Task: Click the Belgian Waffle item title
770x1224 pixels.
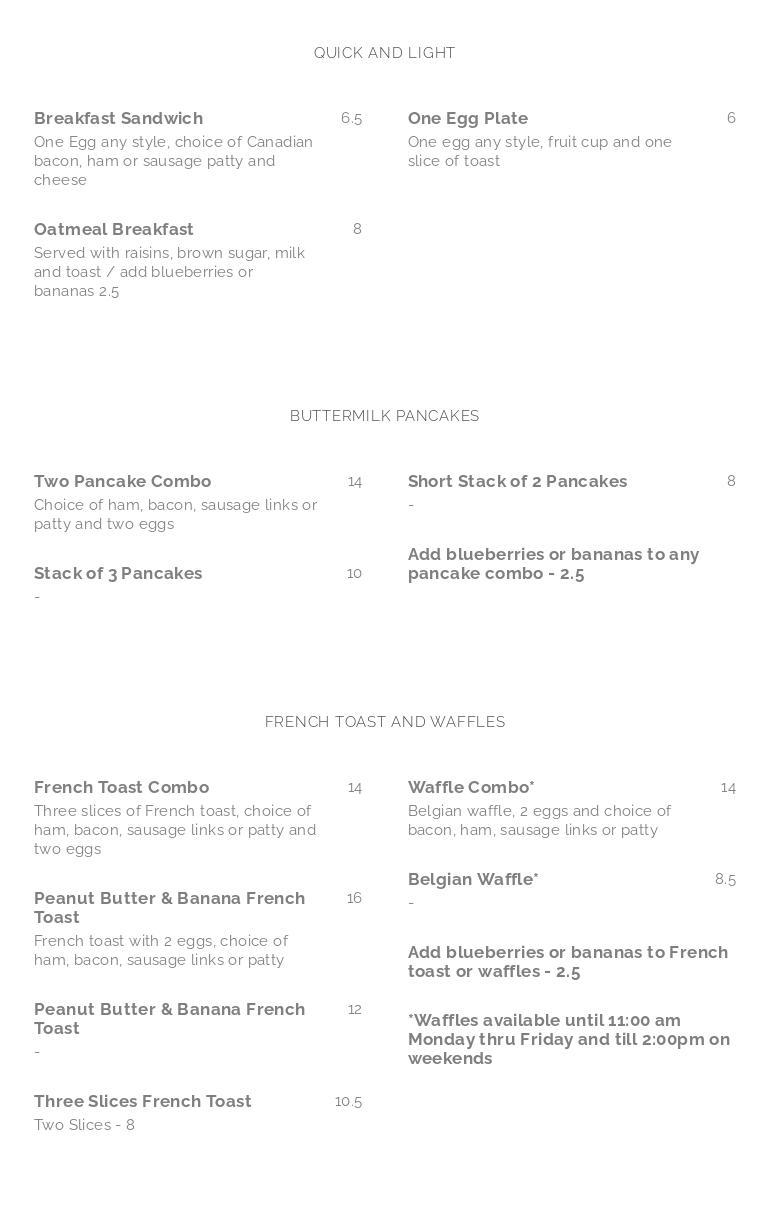Action: pyautogui.click(x=472, y=879)
